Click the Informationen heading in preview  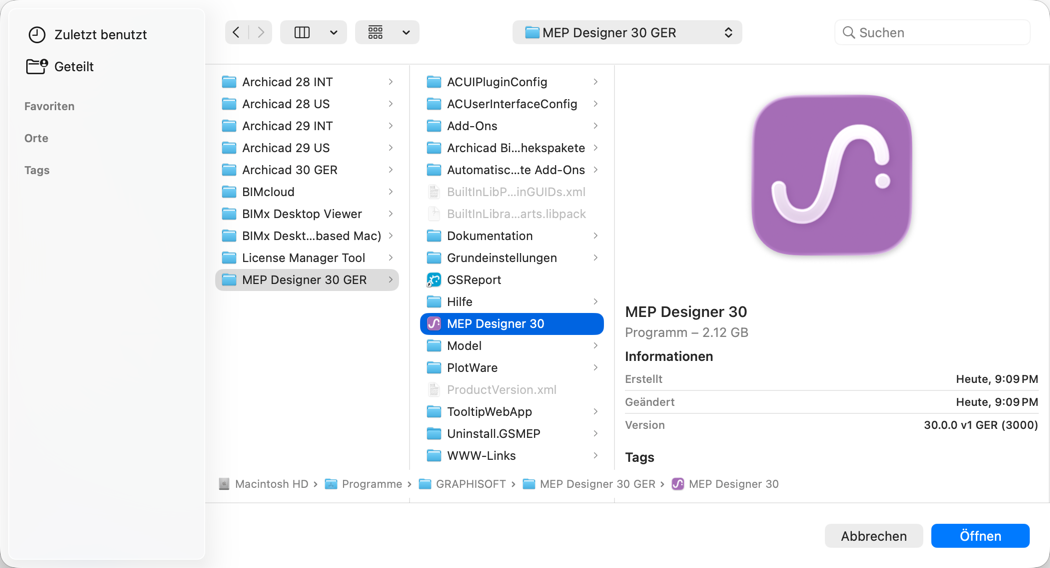pos(669,356)
